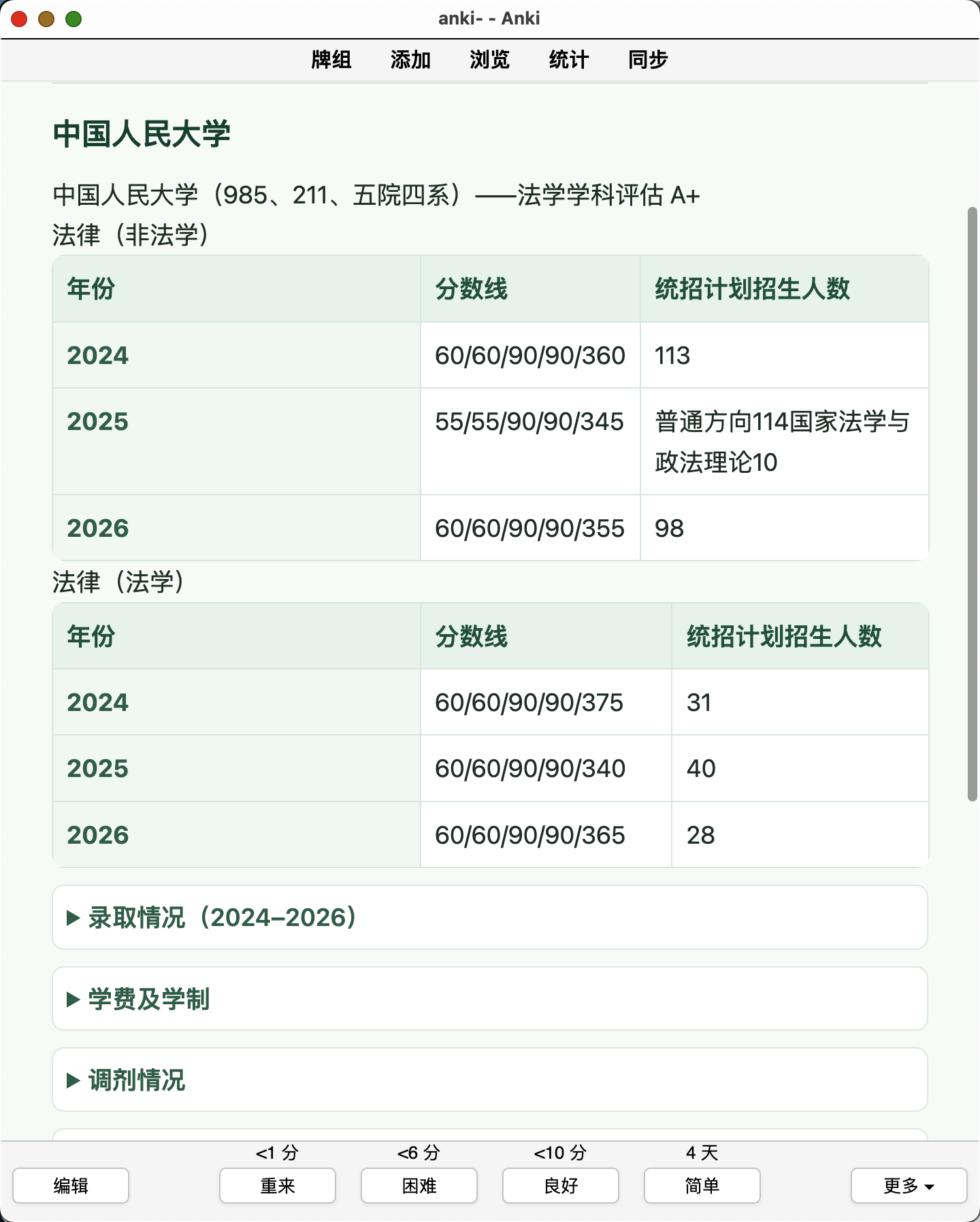Click the 法律（法学）label

tap(118, 582)
